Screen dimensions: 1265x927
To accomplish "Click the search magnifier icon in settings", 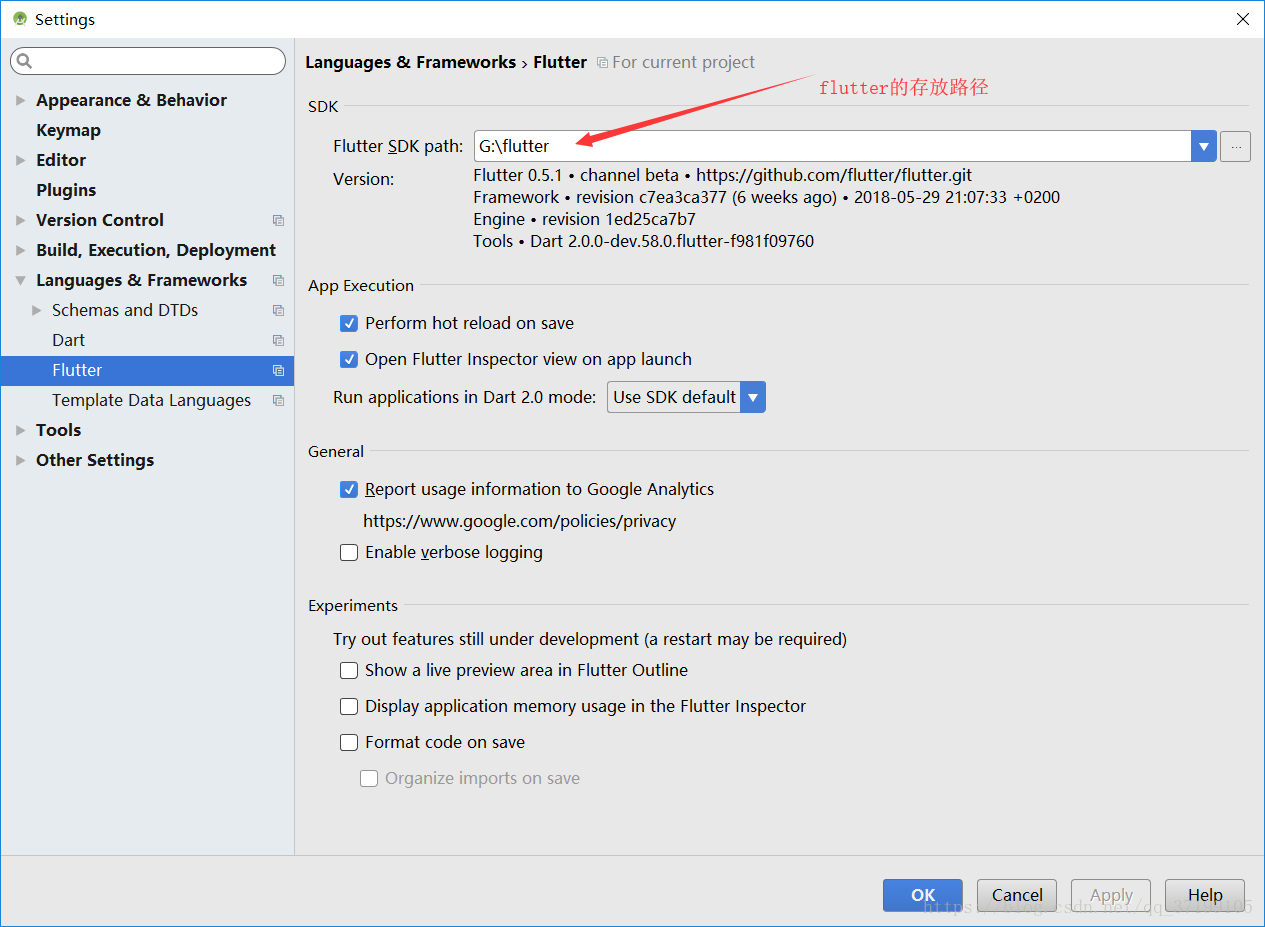I will click(24, 62).
